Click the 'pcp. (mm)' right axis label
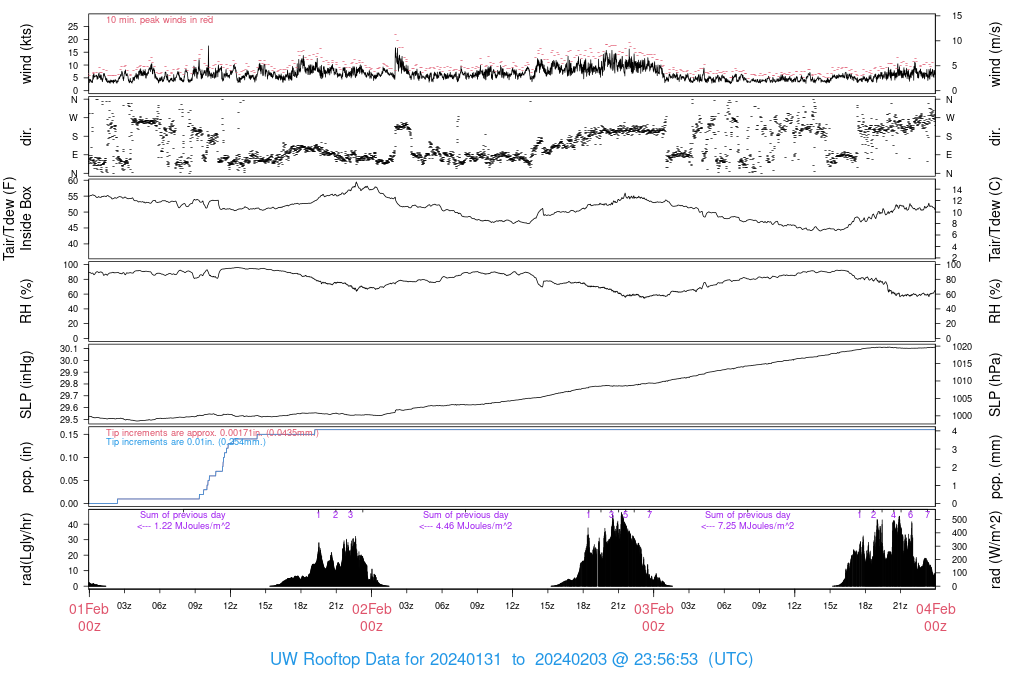1024x700 pixels. click(996, 466)
